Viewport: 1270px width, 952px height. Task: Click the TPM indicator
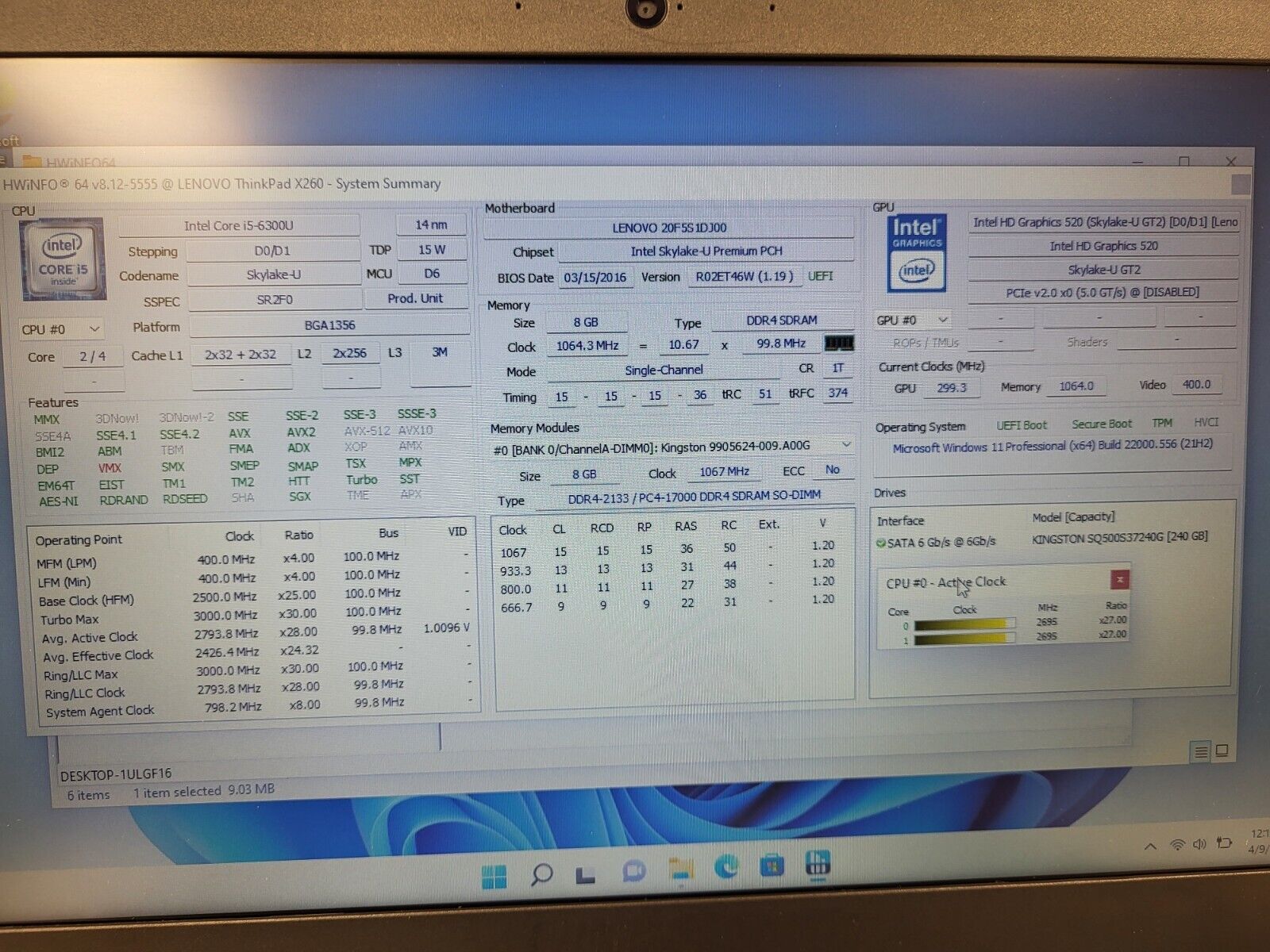pyautogui.click(x=1162, y=423)
